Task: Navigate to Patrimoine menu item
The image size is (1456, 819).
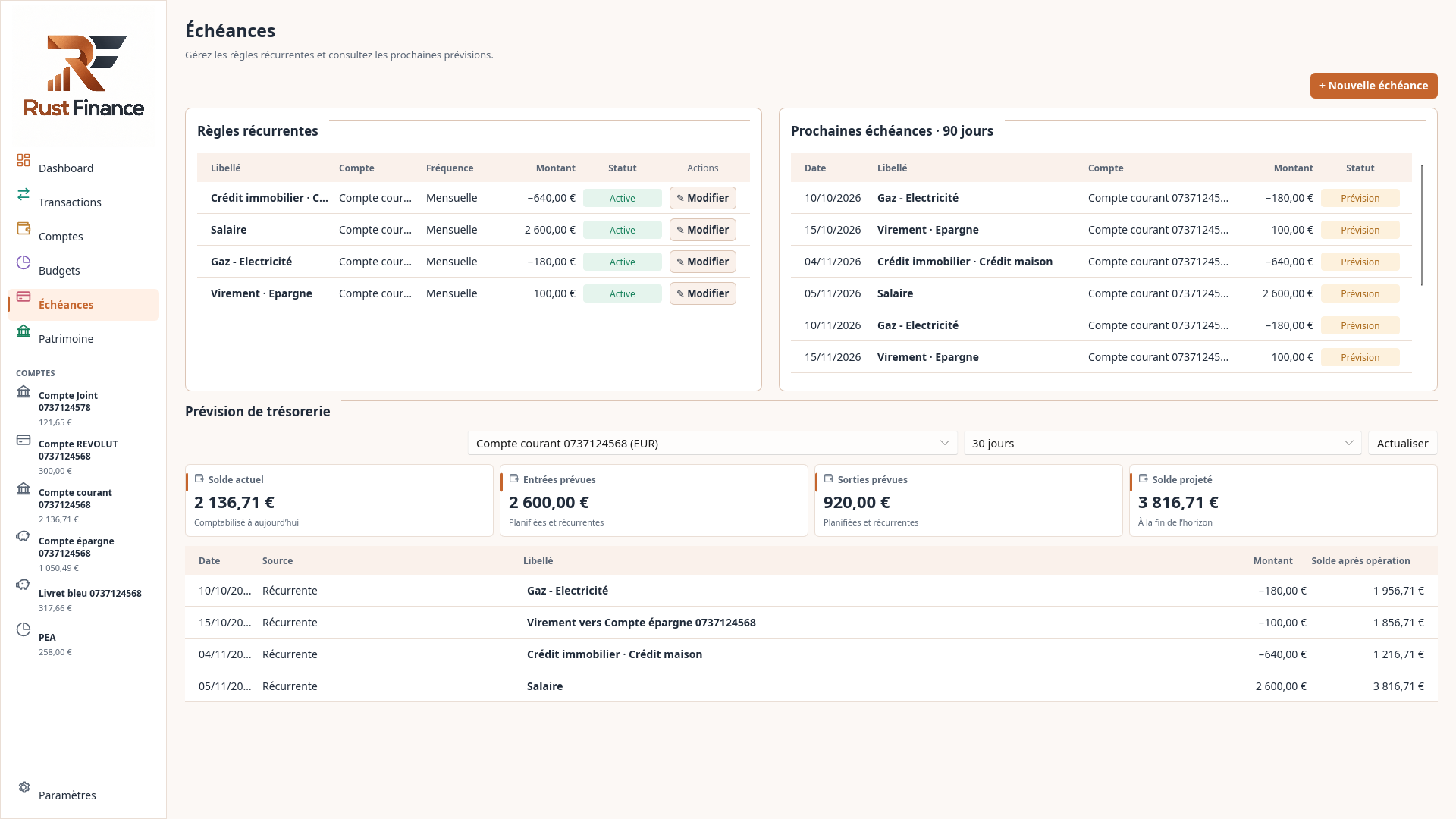Action: tap(83, 338)
